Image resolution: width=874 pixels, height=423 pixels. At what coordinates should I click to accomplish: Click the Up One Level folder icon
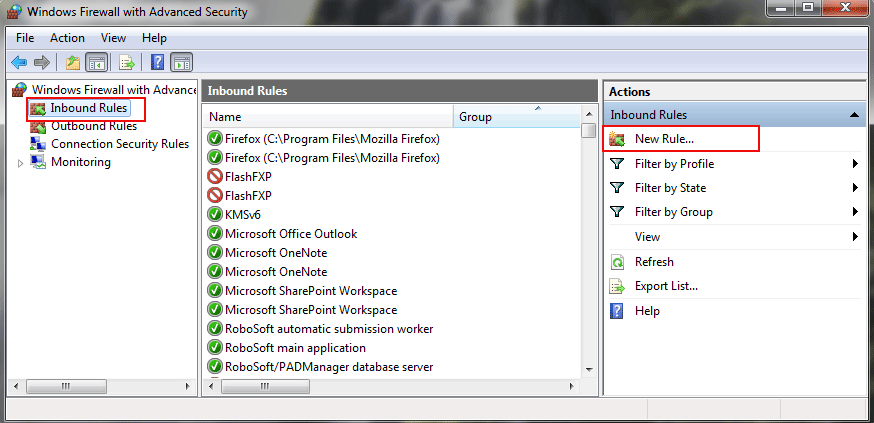coord(73,62)
